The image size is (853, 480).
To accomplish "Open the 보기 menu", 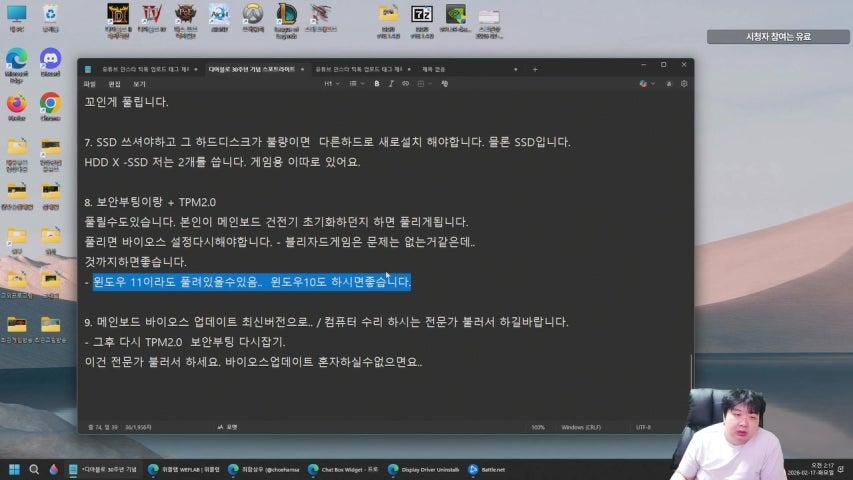I will point(139,84).
